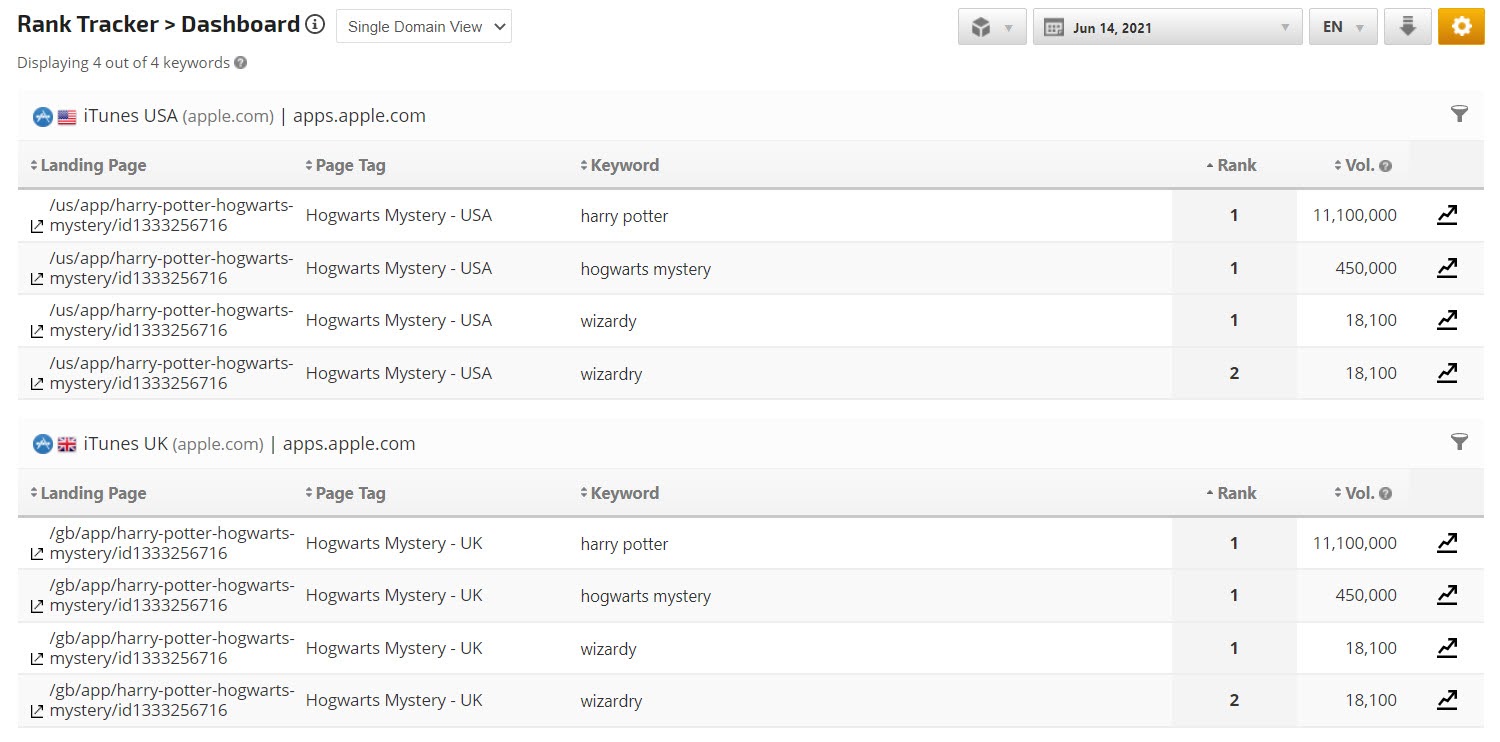Sort iTunes UK table by Vol. column

pos(1362,493)
